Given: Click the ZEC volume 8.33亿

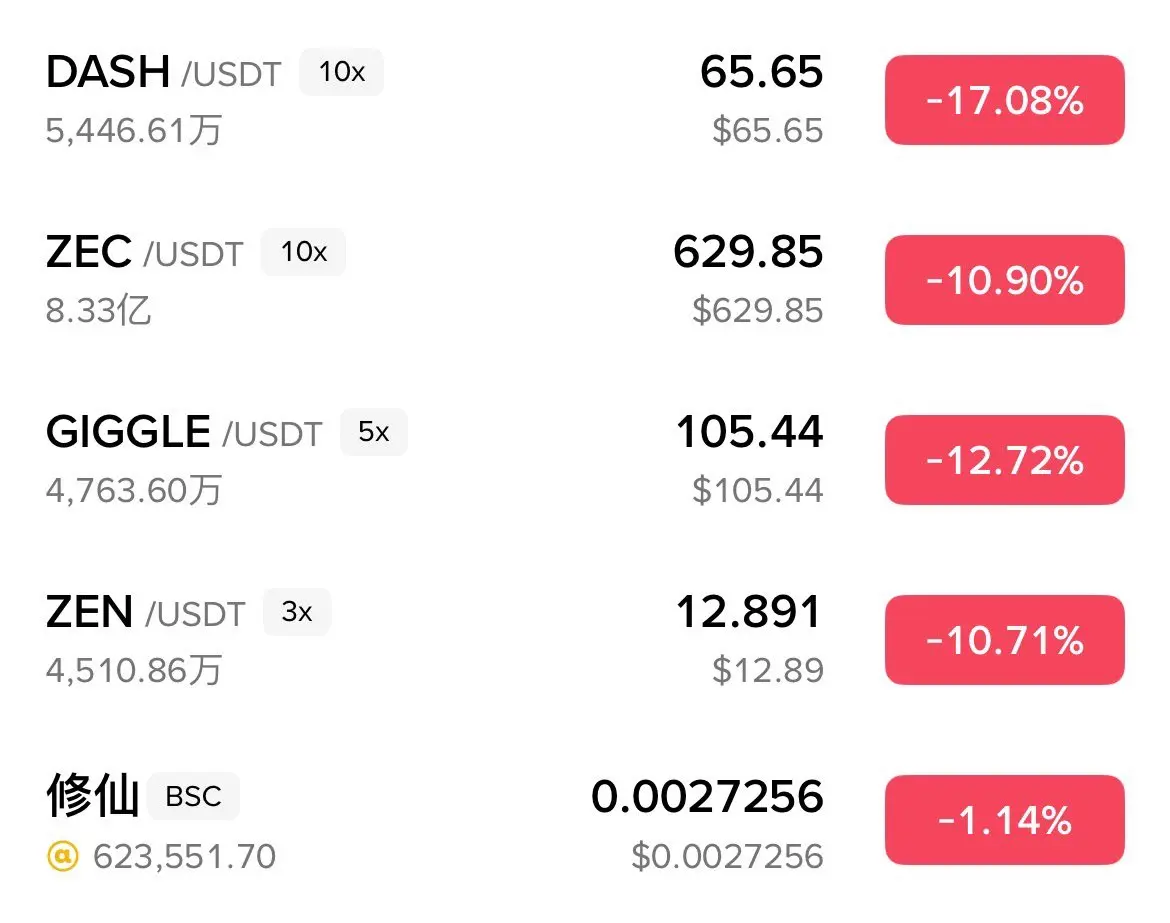Looking at the screenshot, I should pos(98,310).
